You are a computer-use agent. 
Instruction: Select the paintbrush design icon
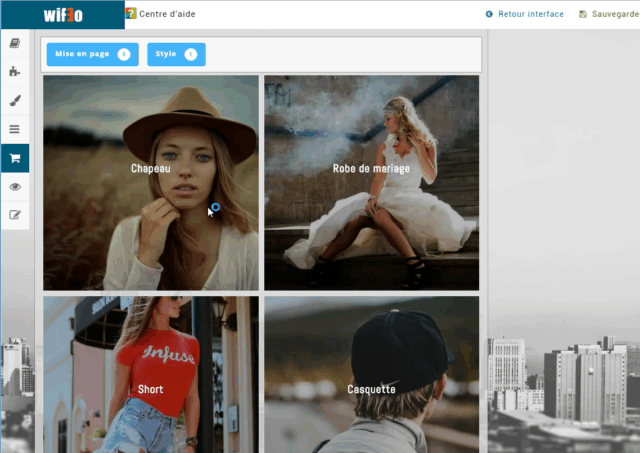coord(15,100)
